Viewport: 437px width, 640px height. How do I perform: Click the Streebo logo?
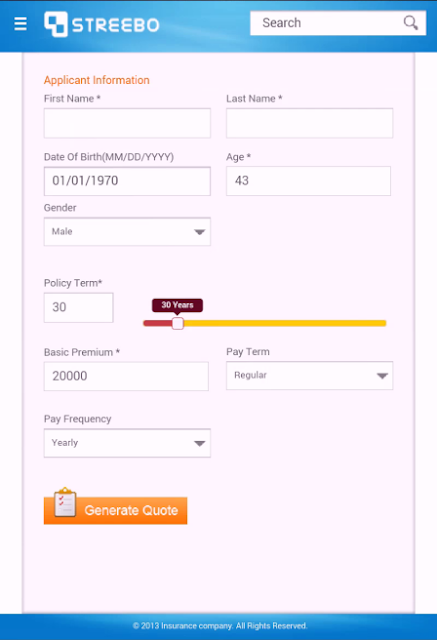[102, 24]
